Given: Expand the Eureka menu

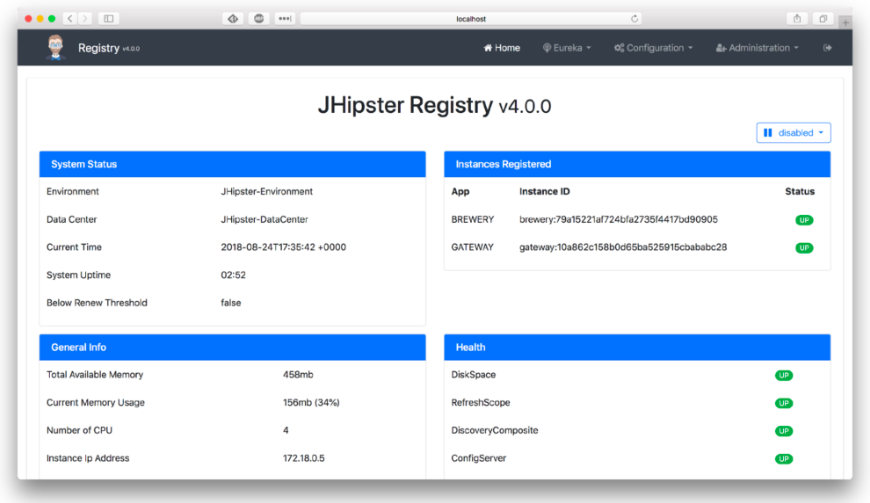Looking at the screenshot, I should pos(567,48).
